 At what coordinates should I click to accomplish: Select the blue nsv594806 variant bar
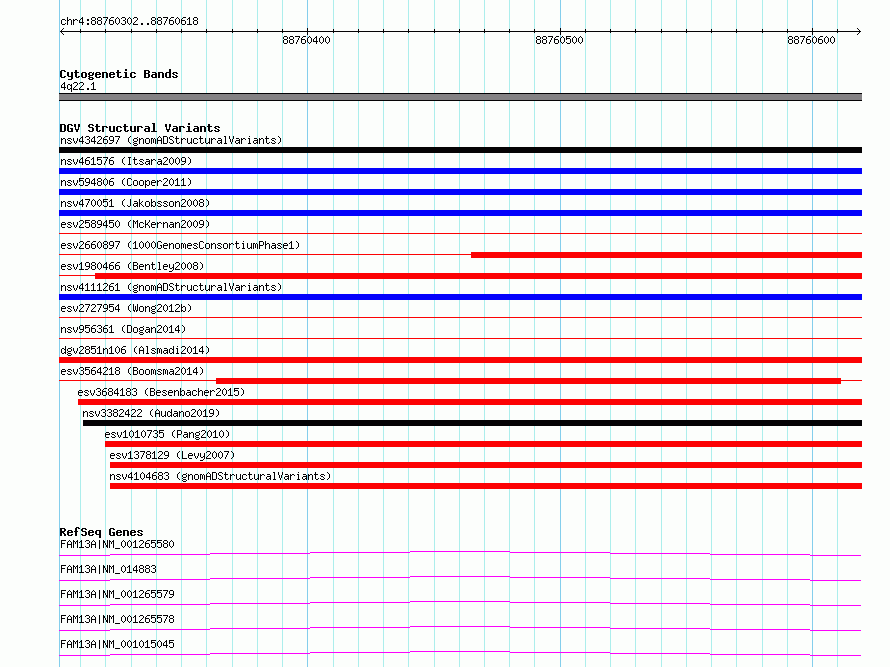(x=460, y=192)
